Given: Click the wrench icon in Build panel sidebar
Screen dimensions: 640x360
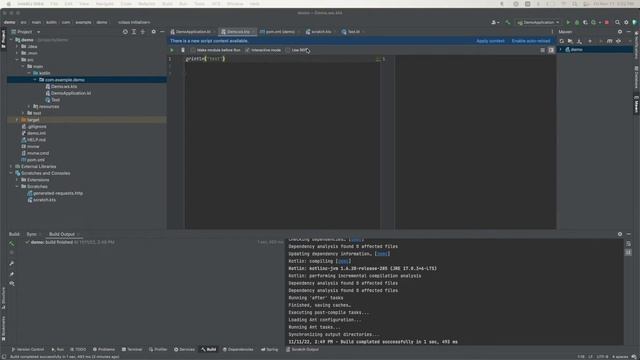Looking at the screenshot, I should coord(12,264).
